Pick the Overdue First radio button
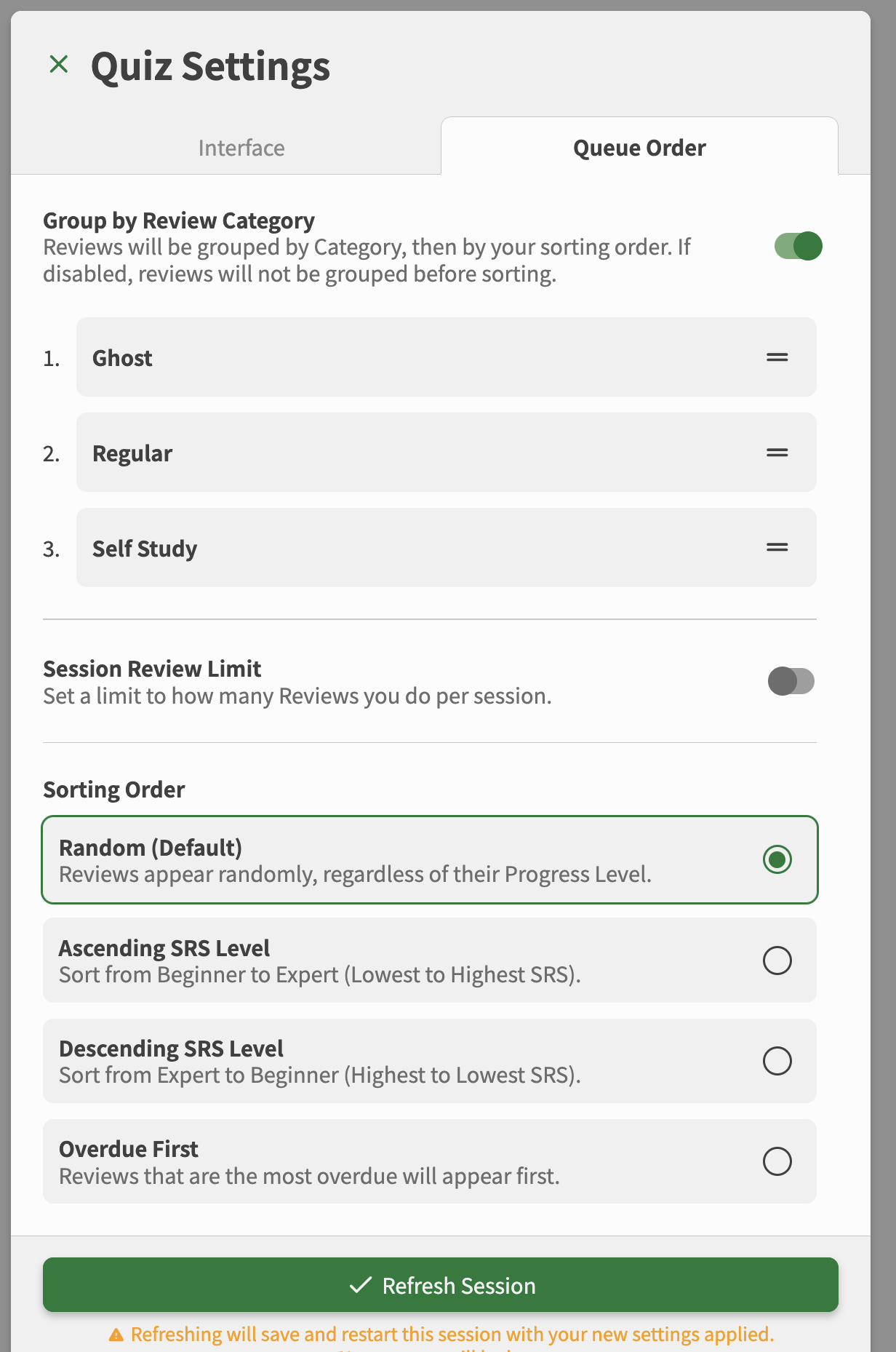Image resolution: width=896 pixels, height=1352 pixels. [x=777, y=1161]
